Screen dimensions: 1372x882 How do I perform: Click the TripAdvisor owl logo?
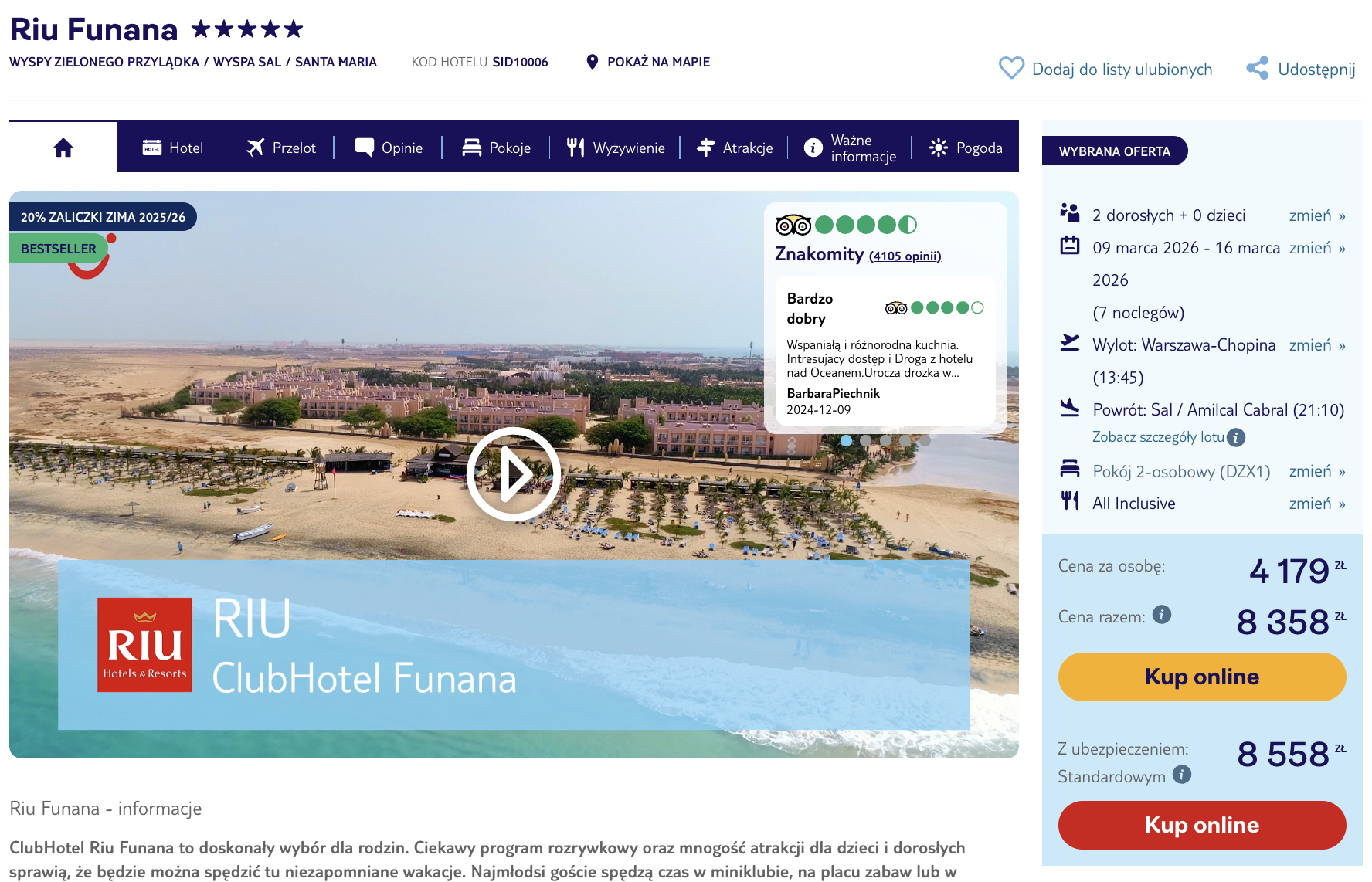(793, 225)
